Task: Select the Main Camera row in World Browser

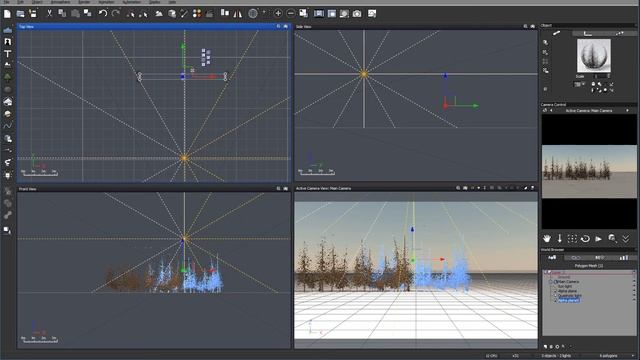Action: [569, 282]
